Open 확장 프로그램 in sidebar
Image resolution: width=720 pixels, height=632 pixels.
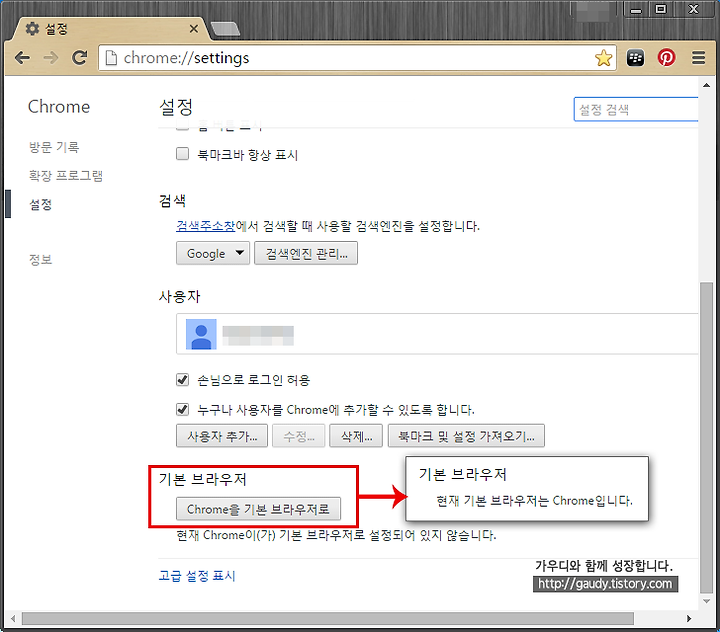pyautogui.click(x=66, y=175)
